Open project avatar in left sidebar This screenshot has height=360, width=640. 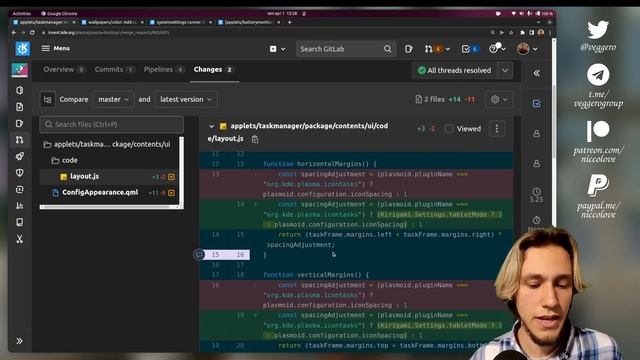point(20,70)
